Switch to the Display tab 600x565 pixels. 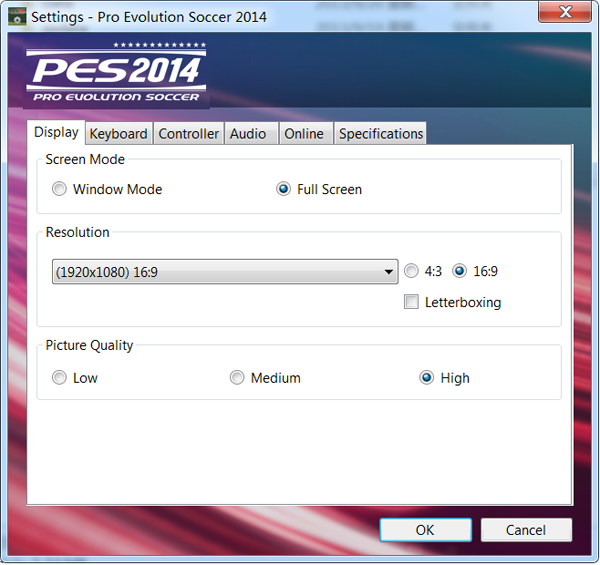coord(56,132)
